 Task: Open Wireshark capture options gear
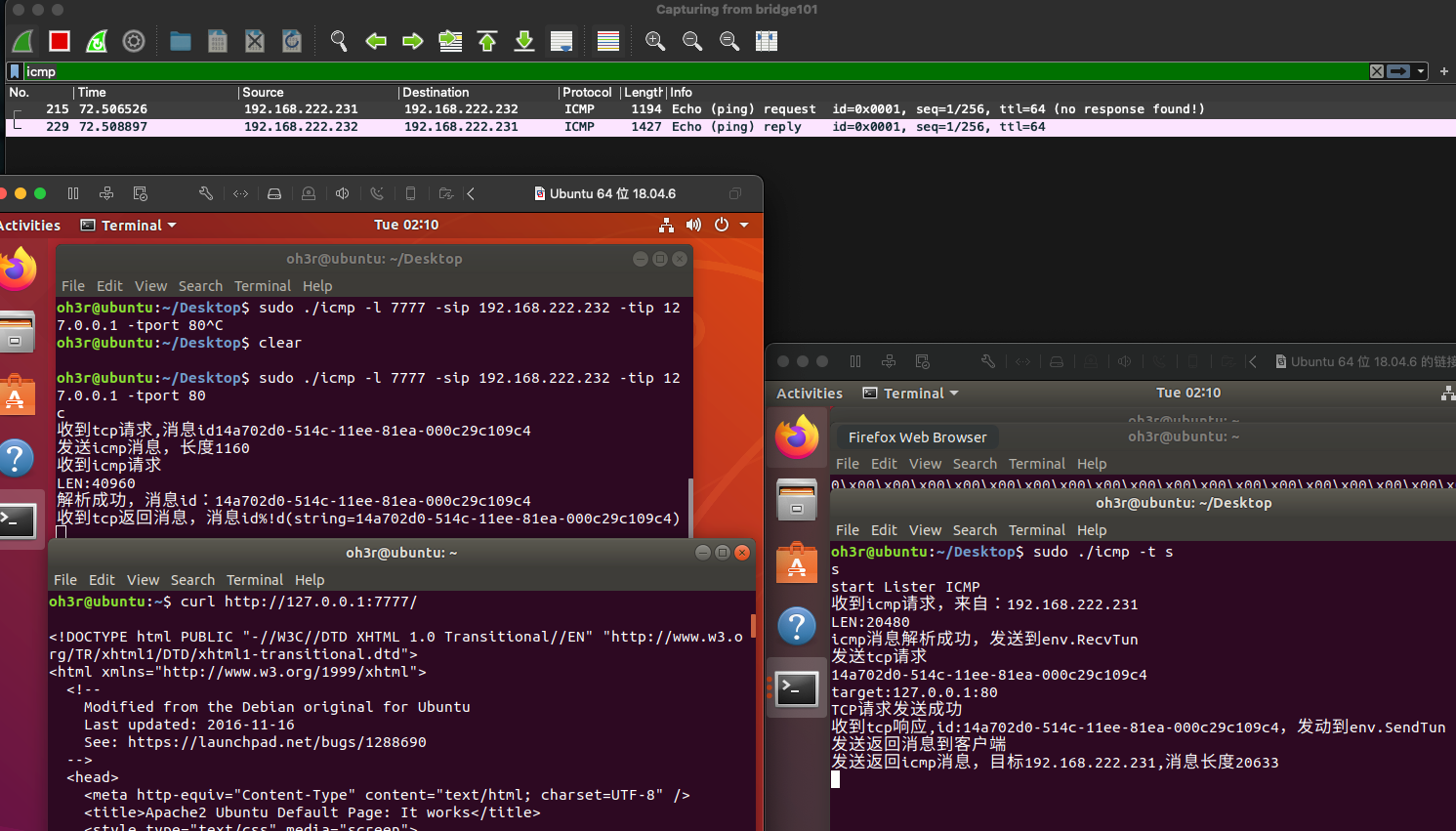coord(134,41)
